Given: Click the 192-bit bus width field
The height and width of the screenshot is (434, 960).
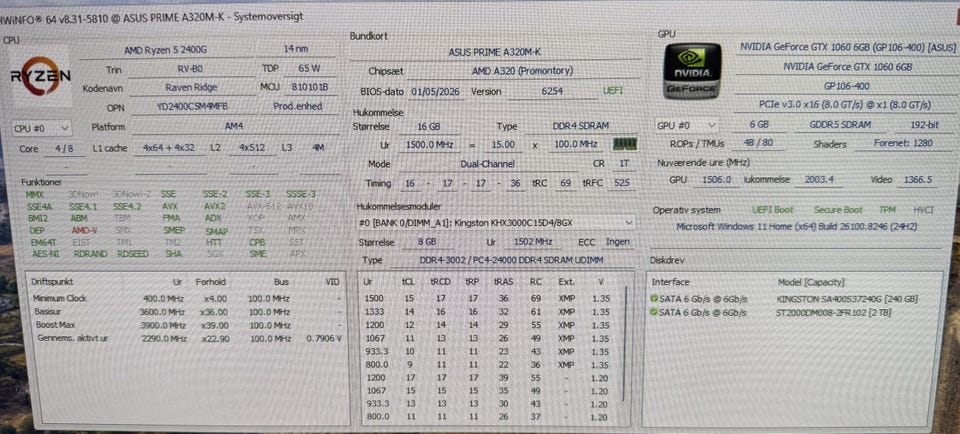Looking at the screenshot, I should point(926,124).
